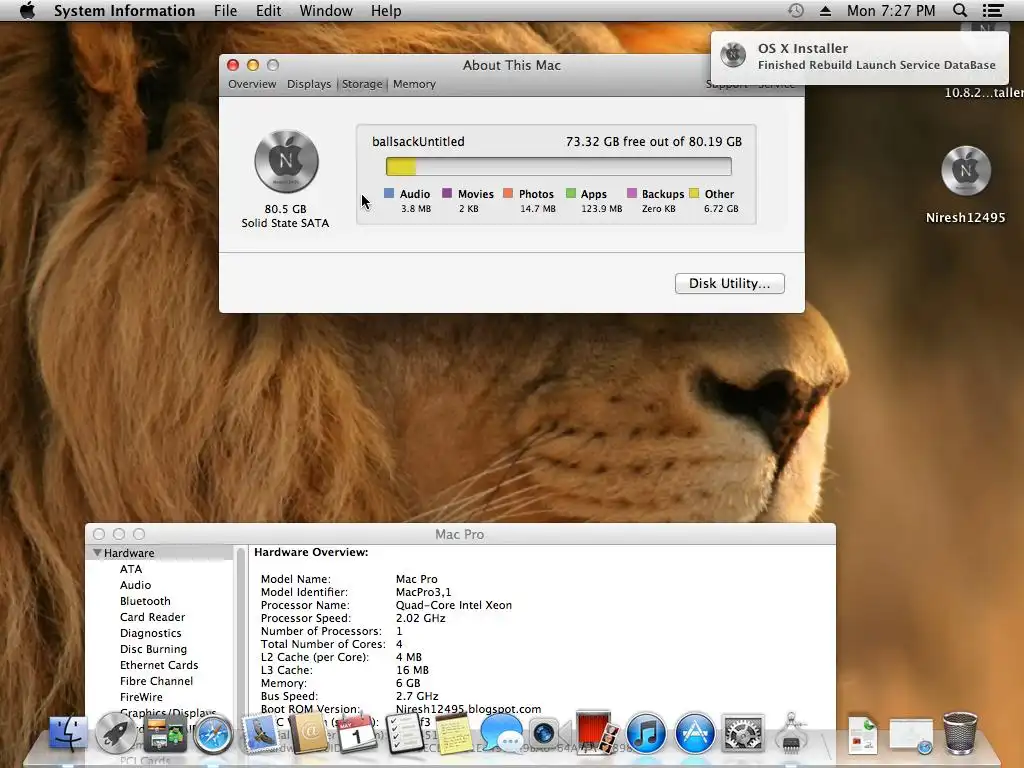Select ATA in Hardware sidebar
The width and height of the screenshot is (1024, 768).
coord(131,569)
